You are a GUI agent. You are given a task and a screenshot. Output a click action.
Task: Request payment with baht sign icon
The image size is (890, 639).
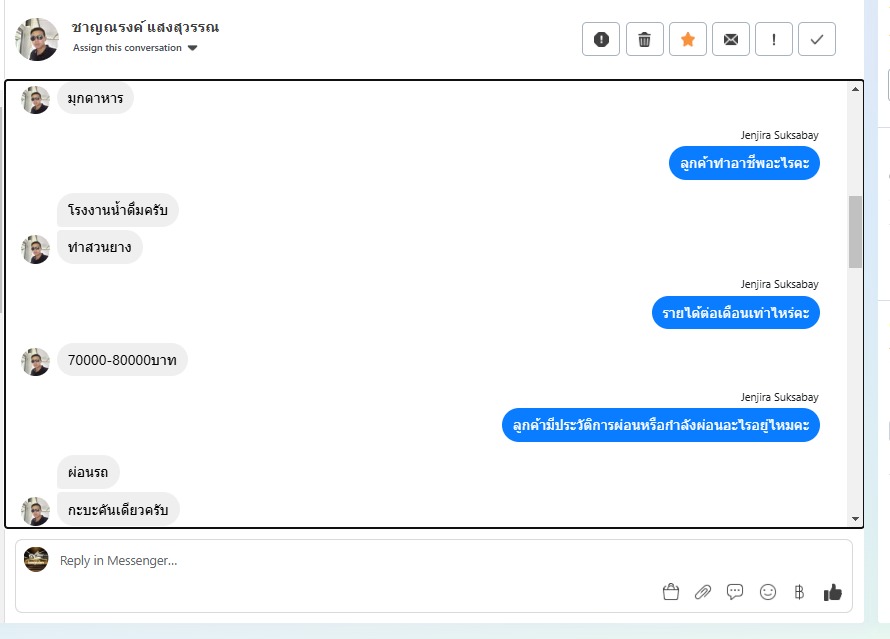point(799,592)
